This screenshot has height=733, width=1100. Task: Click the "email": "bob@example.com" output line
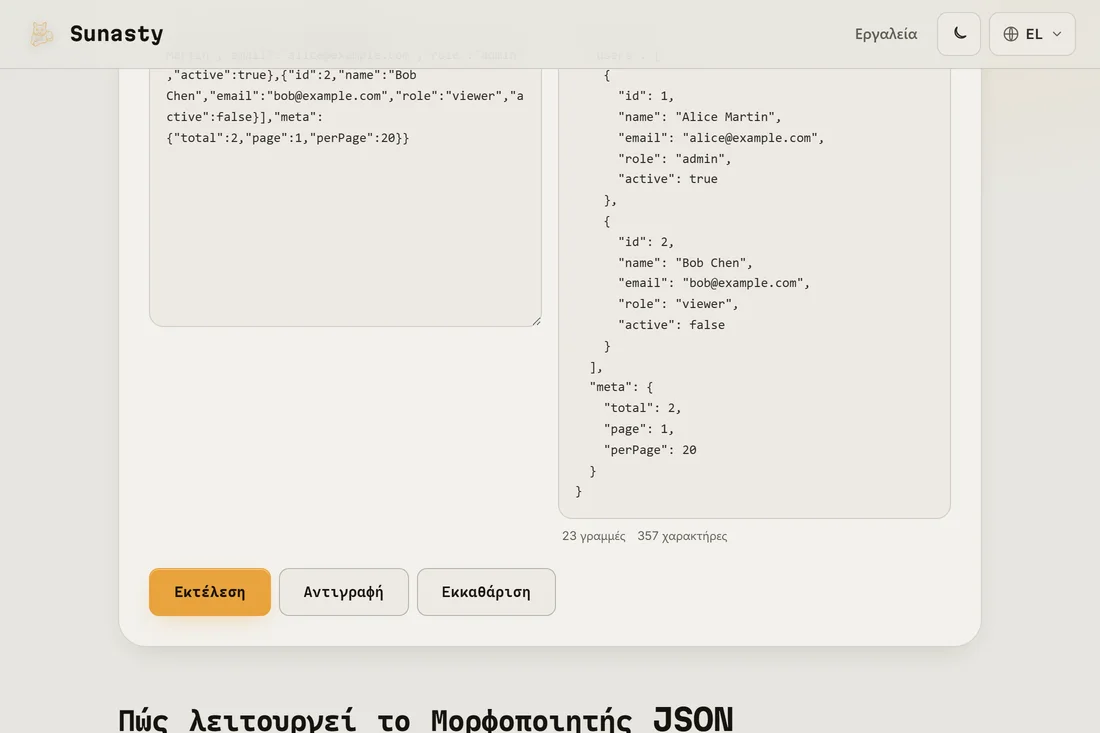pos(714,283)
